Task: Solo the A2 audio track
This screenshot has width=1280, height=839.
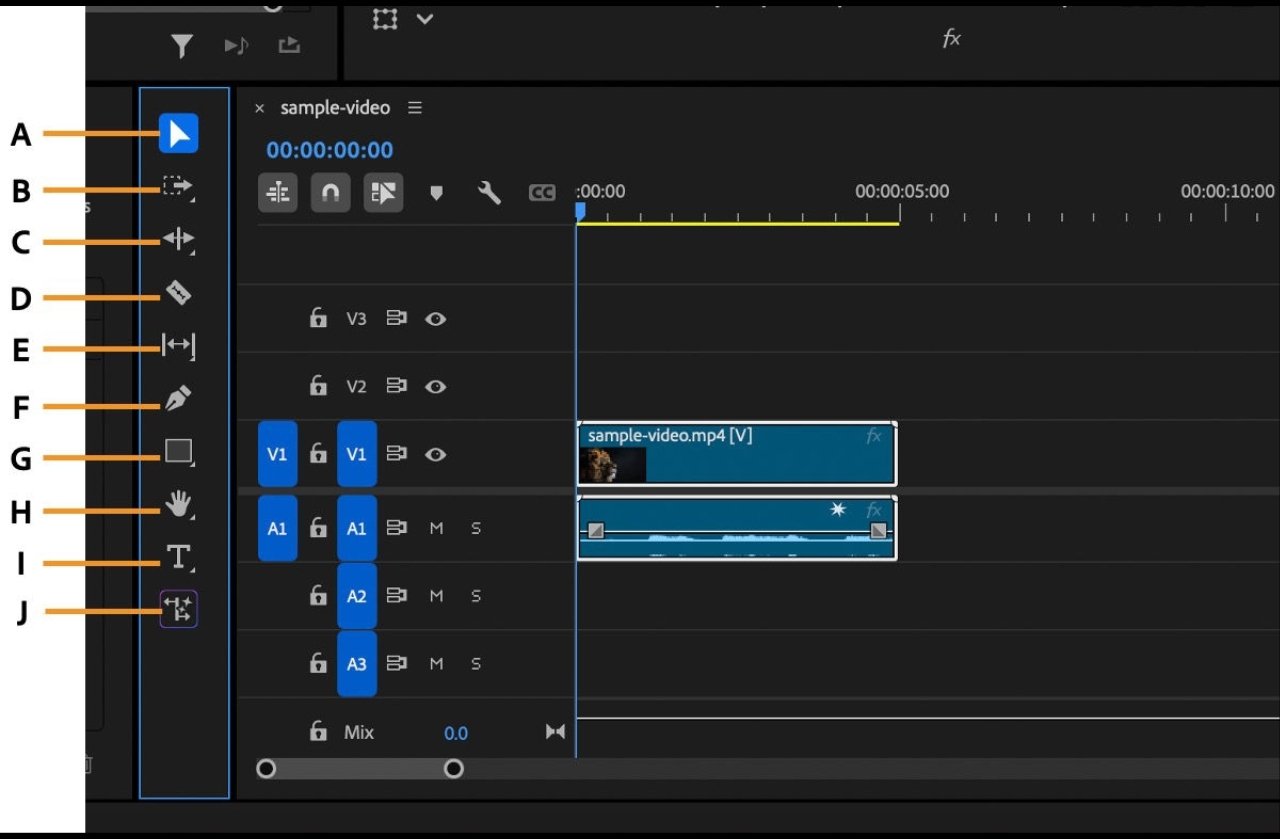Action: (476, 596)
